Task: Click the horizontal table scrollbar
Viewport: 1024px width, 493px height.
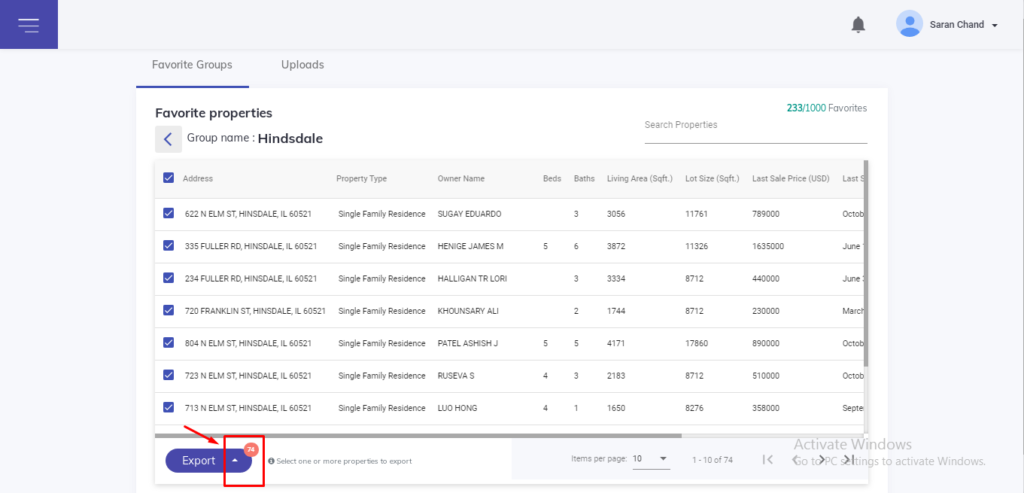Action: coord(418,435)
